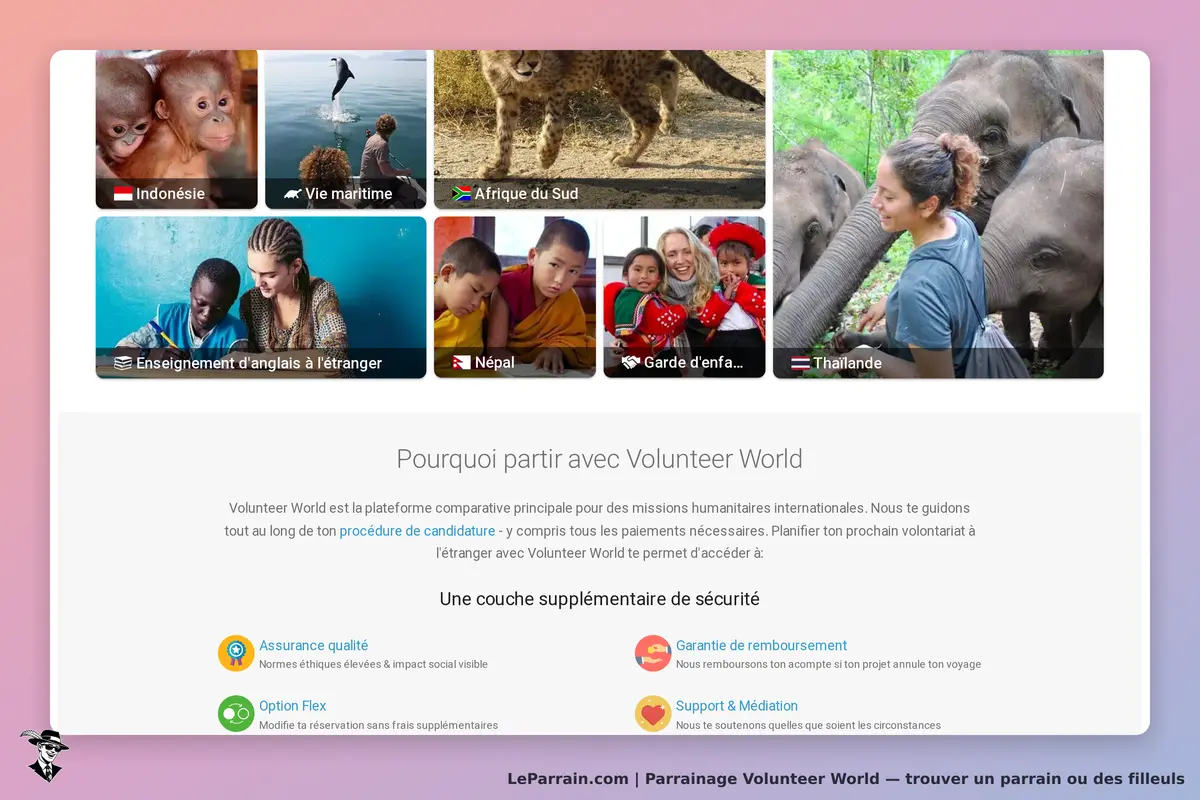Viewport: 1200px width, 800px height.
Task: Click Nous remboursons ton acompte text
Action: [x=828, y=664]
